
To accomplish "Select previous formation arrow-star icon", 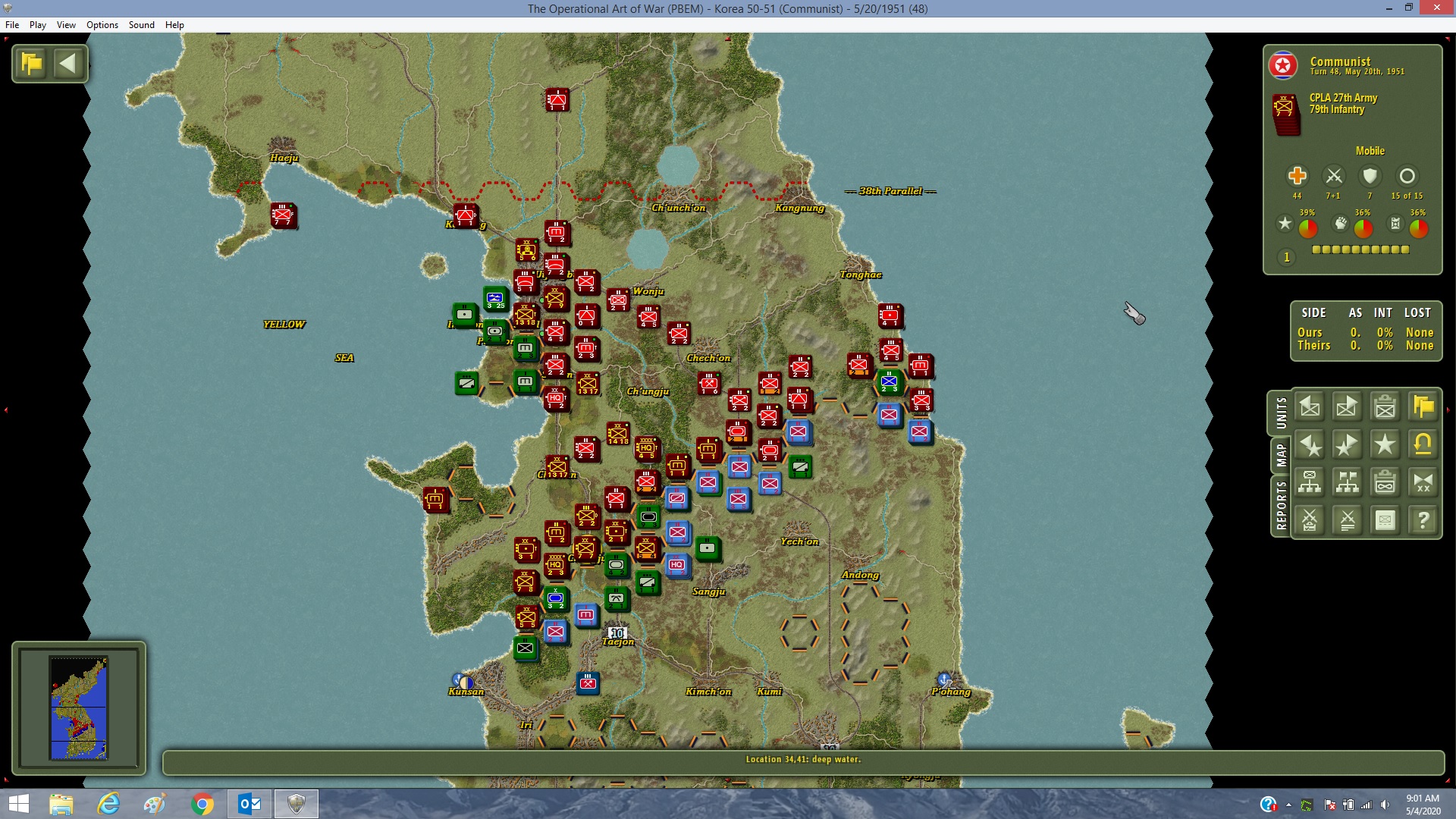I will coord(1310,445).
